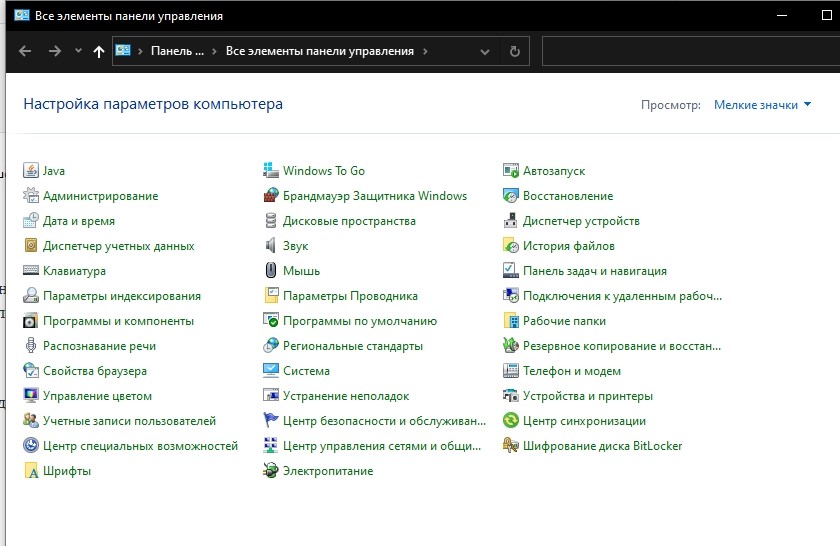Click the Мышь mouse icon

pos(271,271)
